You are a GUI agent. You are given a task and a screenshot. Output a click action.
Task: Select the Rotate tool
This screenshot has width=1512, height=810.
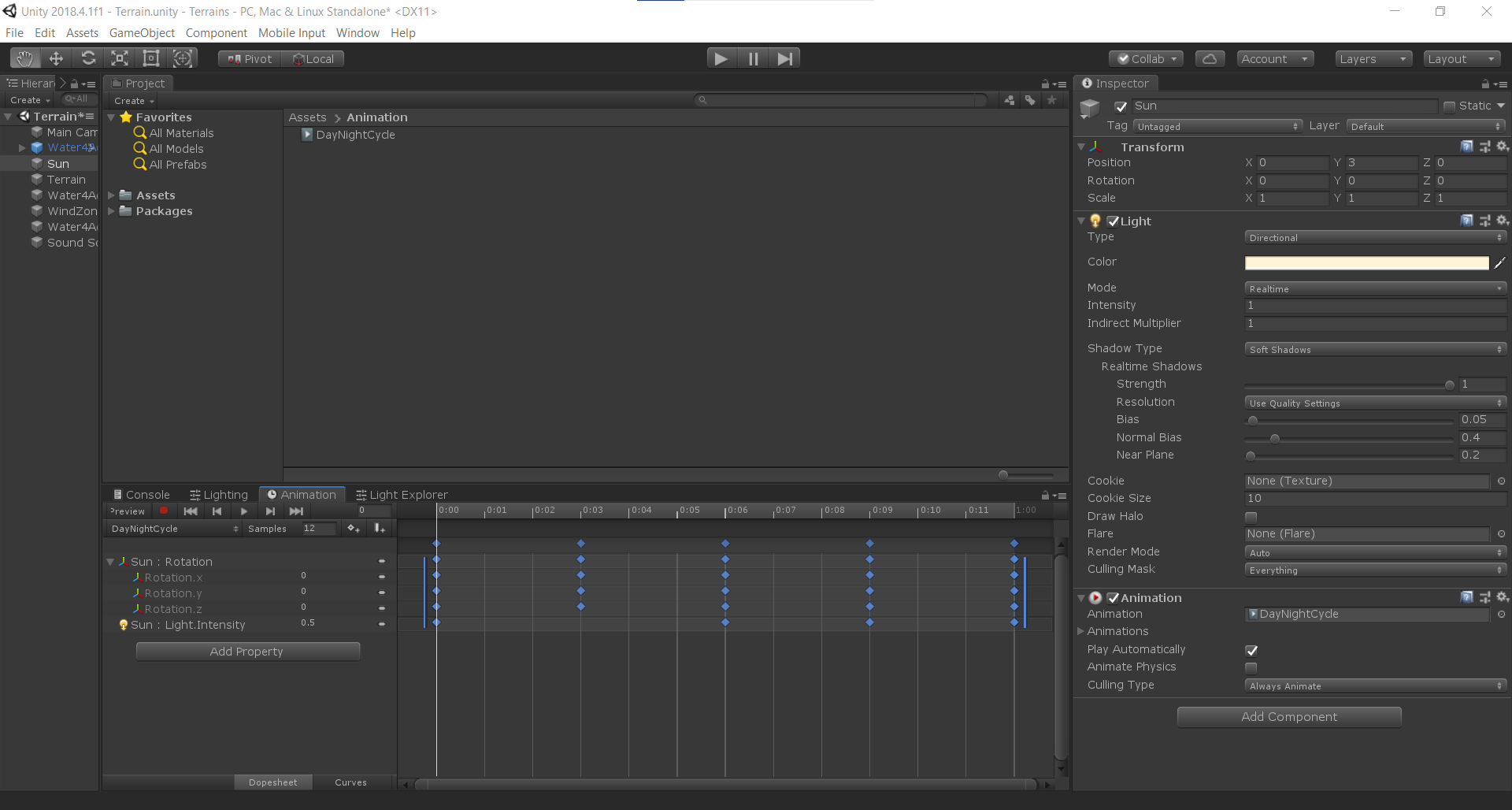point(88,58)
